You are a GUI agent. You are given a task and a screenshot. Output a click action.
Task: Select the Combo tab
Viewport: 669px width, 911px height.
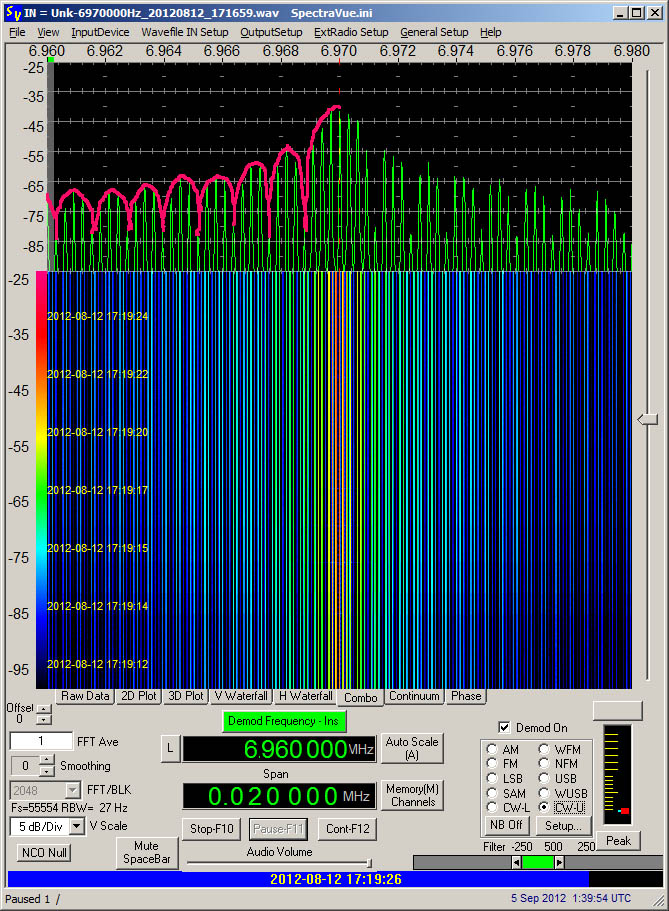click(360, 697)
